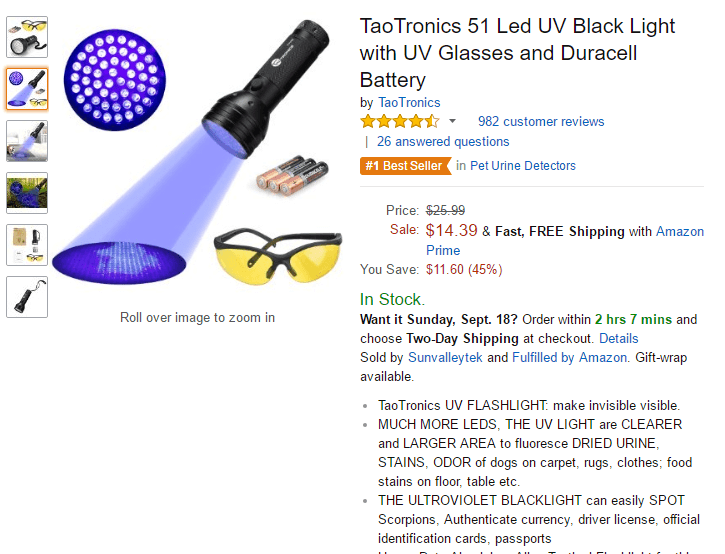Open the Details link for Two-Day Shipping
This screenshot has width=725, height=554.
(x=618, y=339)
